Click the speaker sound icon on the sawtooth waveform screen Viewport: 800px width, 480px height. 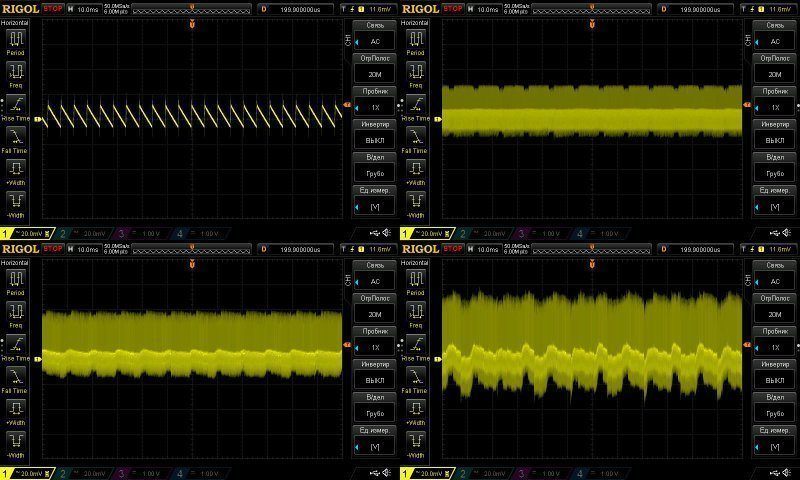(387, 233)
